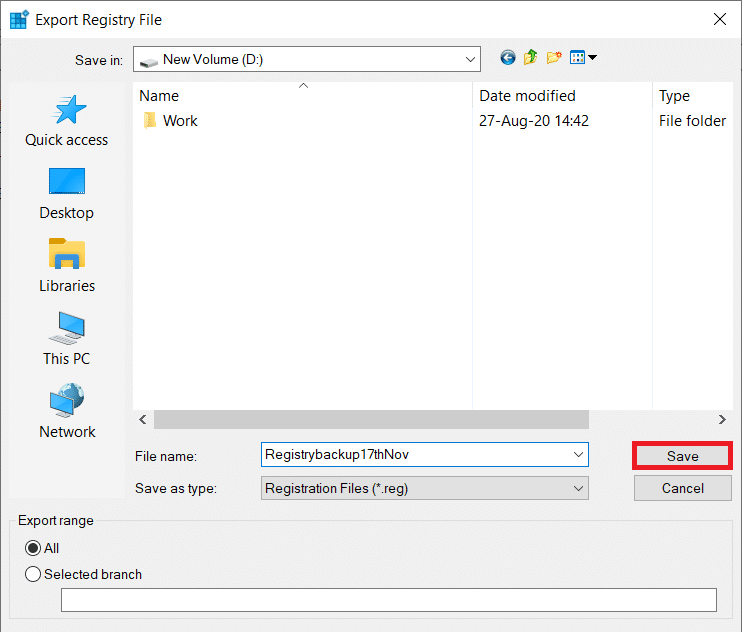Sort files by Name column header
742x632 pixels.
coord(300,96)
